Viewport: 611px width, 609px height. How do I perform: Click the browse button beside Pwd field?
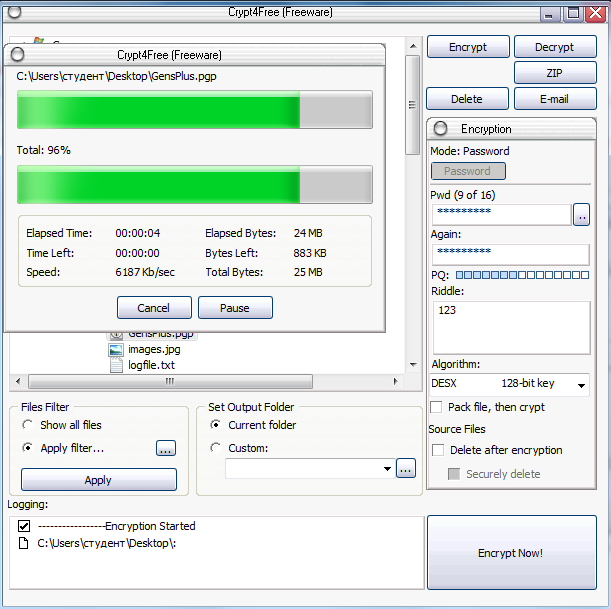pyautogui.click(x=581, y=215)
